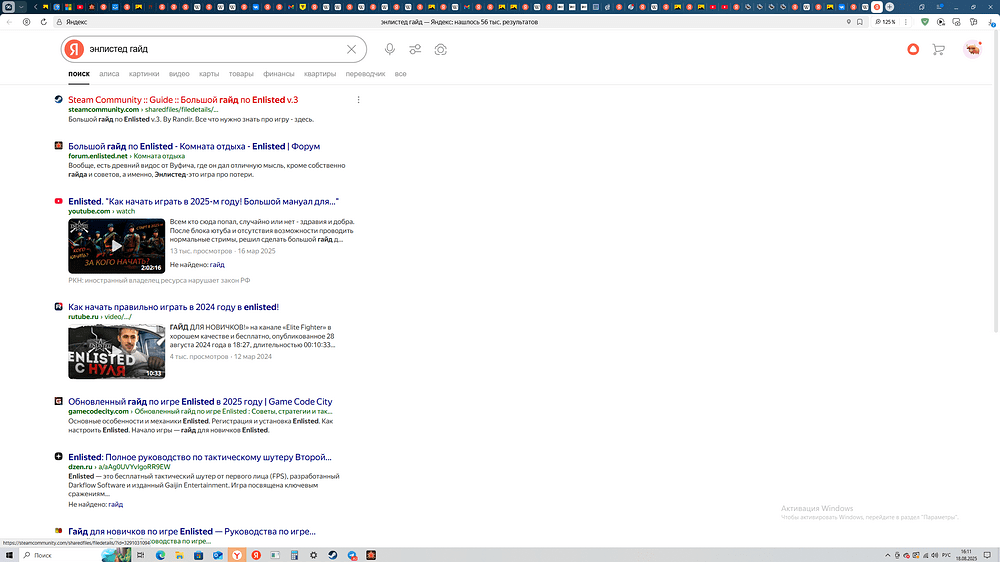Reload the page
Viewport: 1000px width, 562px height.
pos(43,22)
